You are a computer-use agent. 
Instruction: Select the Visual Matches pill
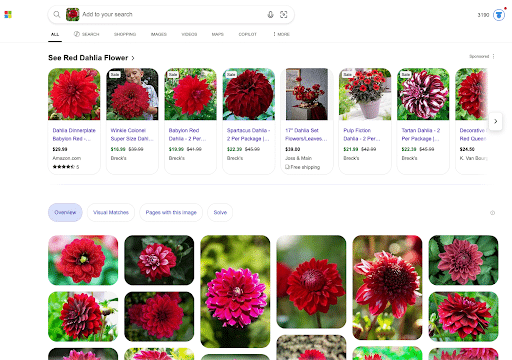coord(111,212)
